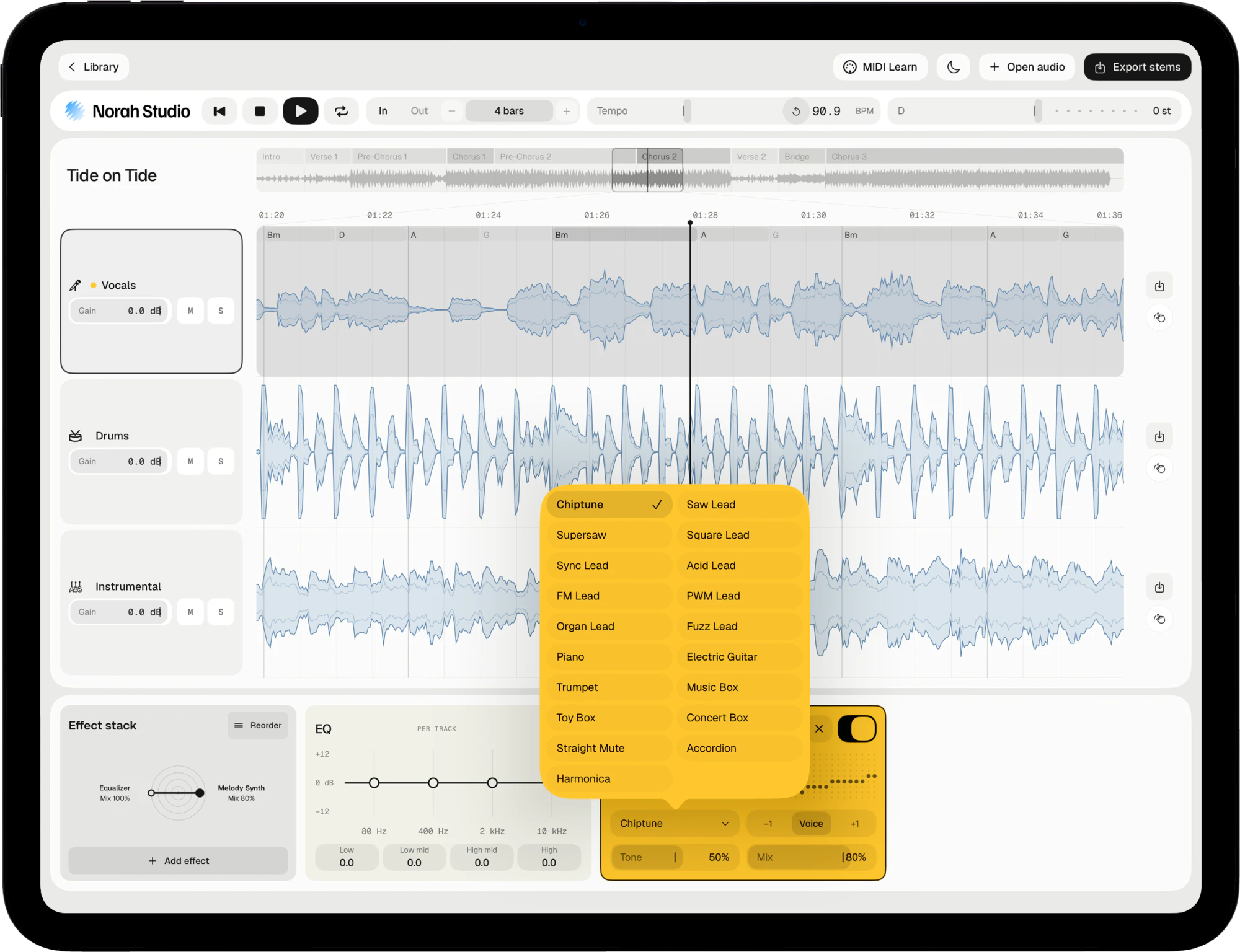Mute the Drums track

190,462
